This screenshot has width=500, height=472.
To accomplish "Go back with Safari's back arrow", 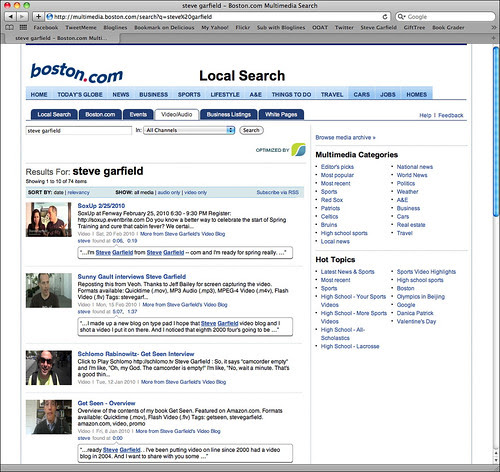I will click(10, 16).
